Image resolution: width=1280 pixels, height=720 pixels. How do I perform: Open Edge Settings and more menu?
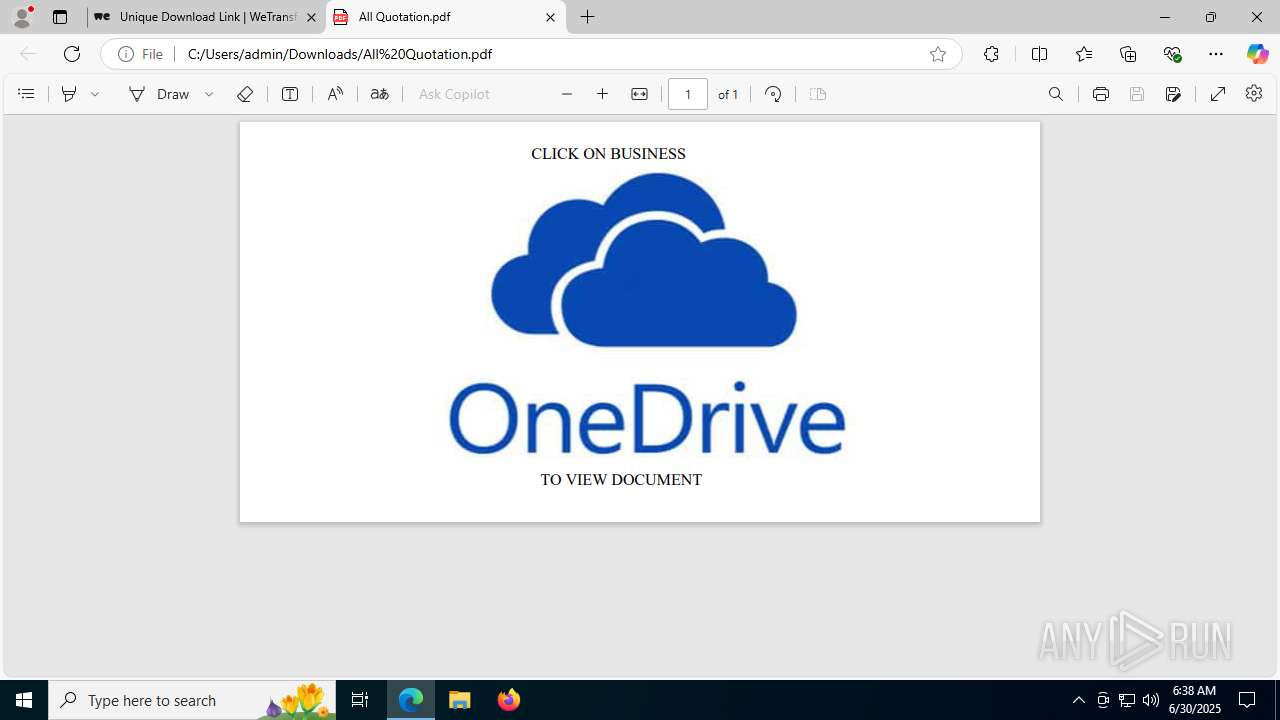[1216, 54]
